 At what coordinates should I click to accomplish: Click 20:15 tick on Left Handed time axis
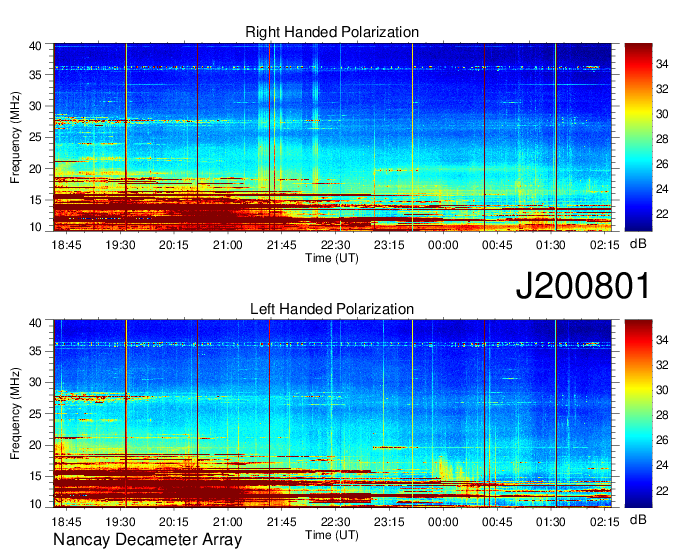[x=173, y=522]
